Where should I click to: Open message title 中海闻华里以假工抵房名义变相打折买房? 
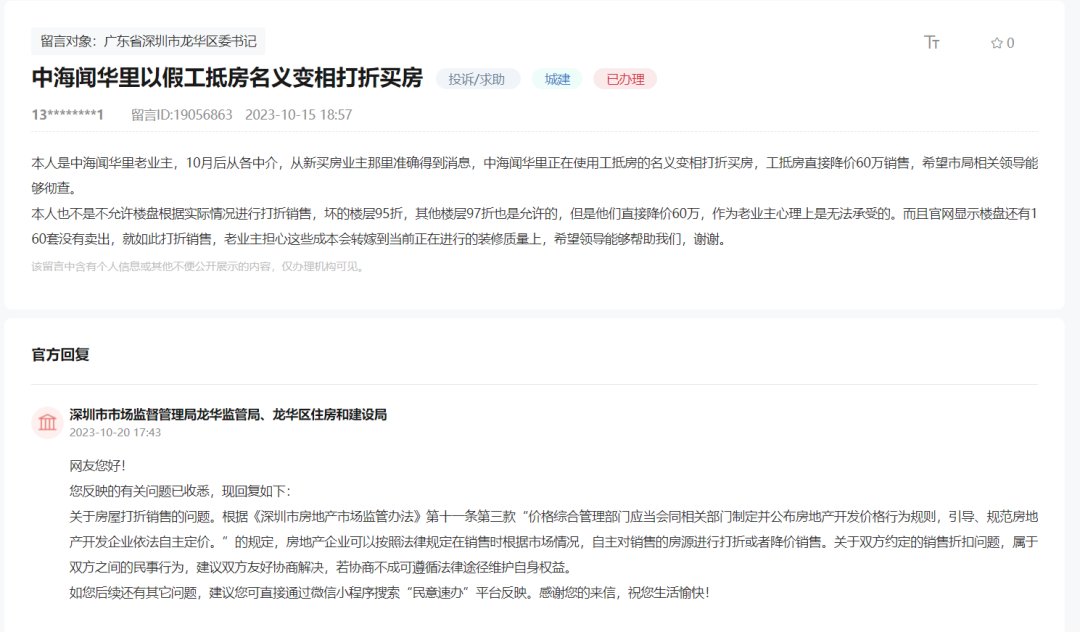pos(225,77)
